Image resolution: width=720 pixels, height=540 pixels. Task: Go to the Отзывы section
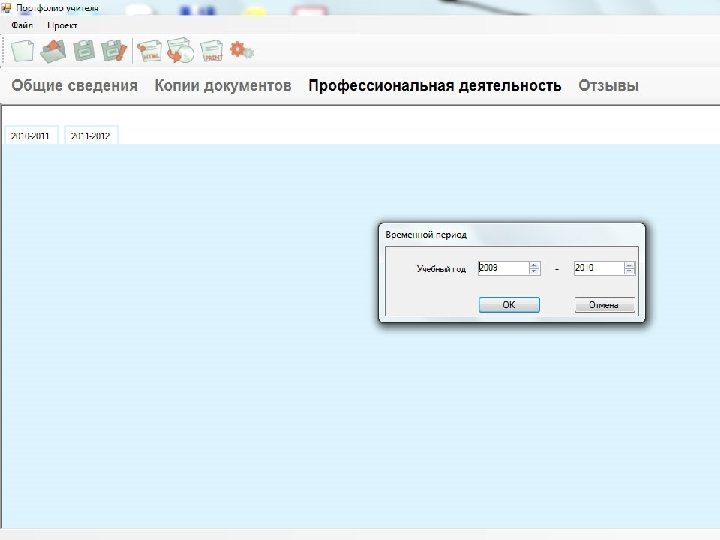608,85
